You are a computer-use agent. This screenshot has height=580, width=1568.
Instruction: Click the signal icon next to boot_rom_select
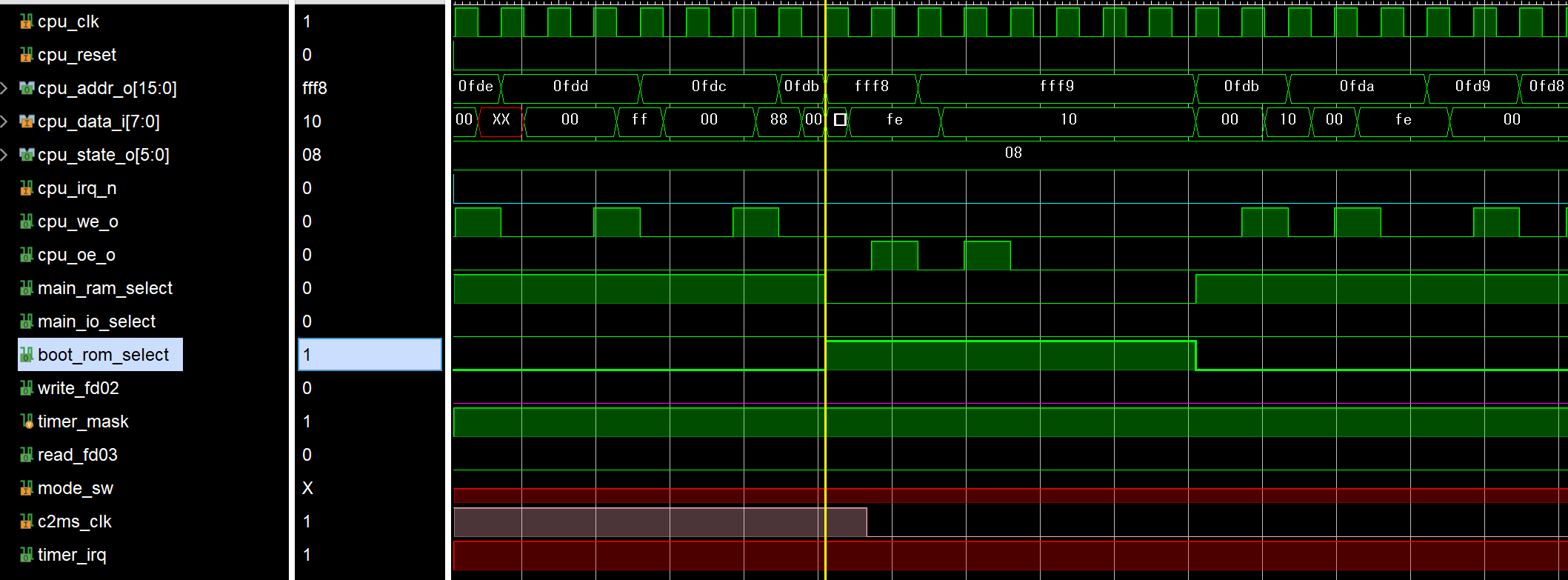click(x=26, y=356)
